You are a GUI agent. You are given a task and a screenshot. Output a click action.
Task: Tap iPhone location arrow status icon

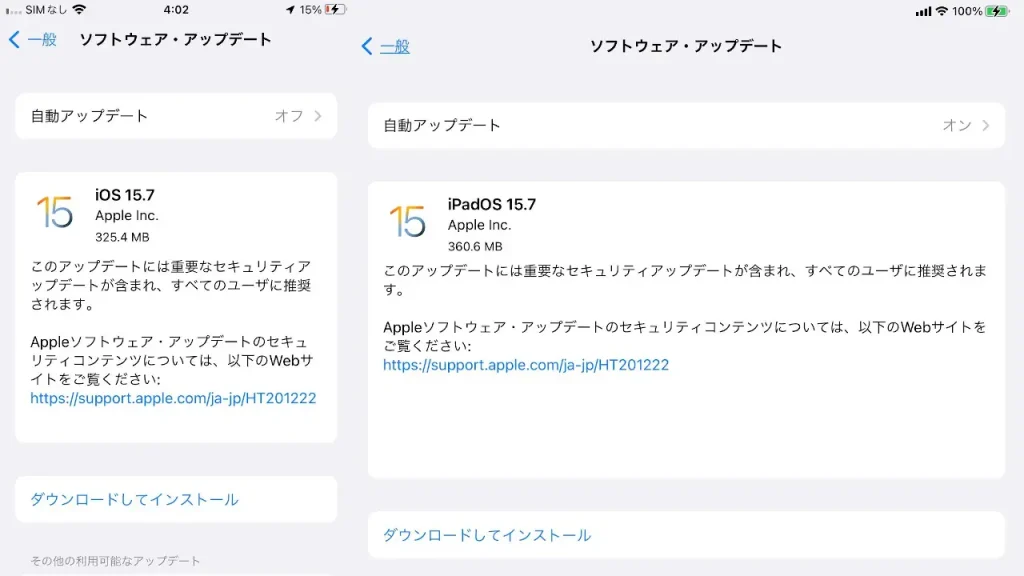click(x=290, y=10)
